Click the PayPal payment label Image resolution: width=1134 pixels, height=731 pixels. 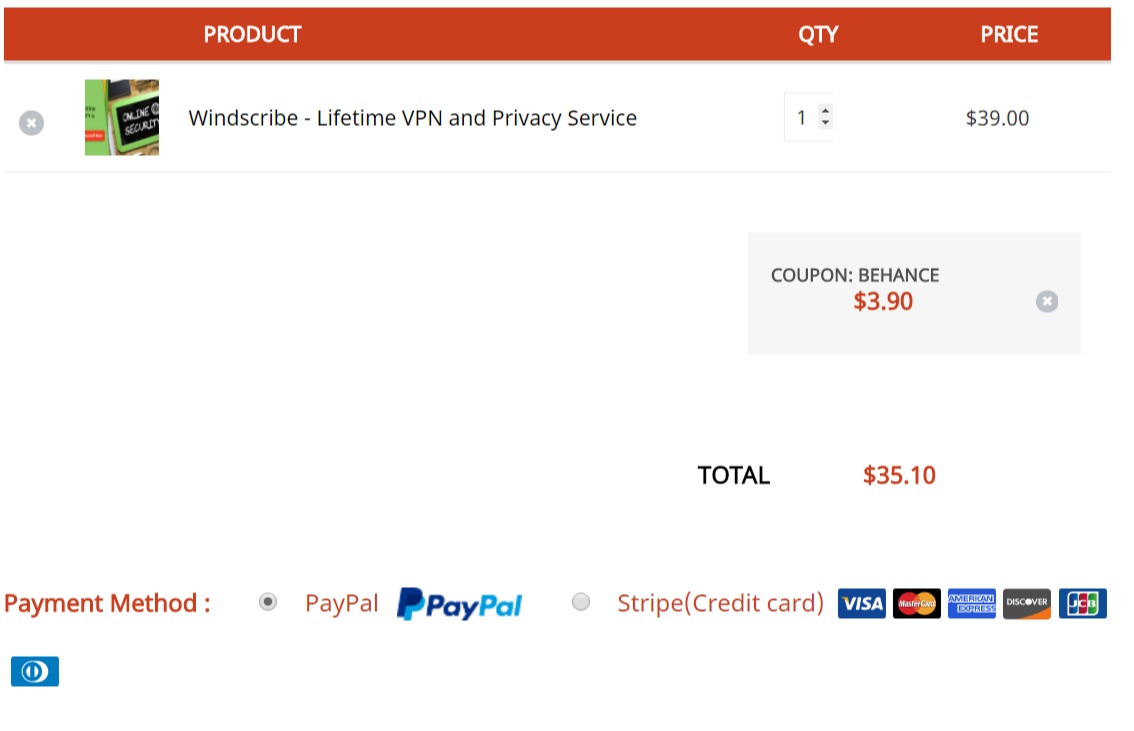tap(341, 603)
